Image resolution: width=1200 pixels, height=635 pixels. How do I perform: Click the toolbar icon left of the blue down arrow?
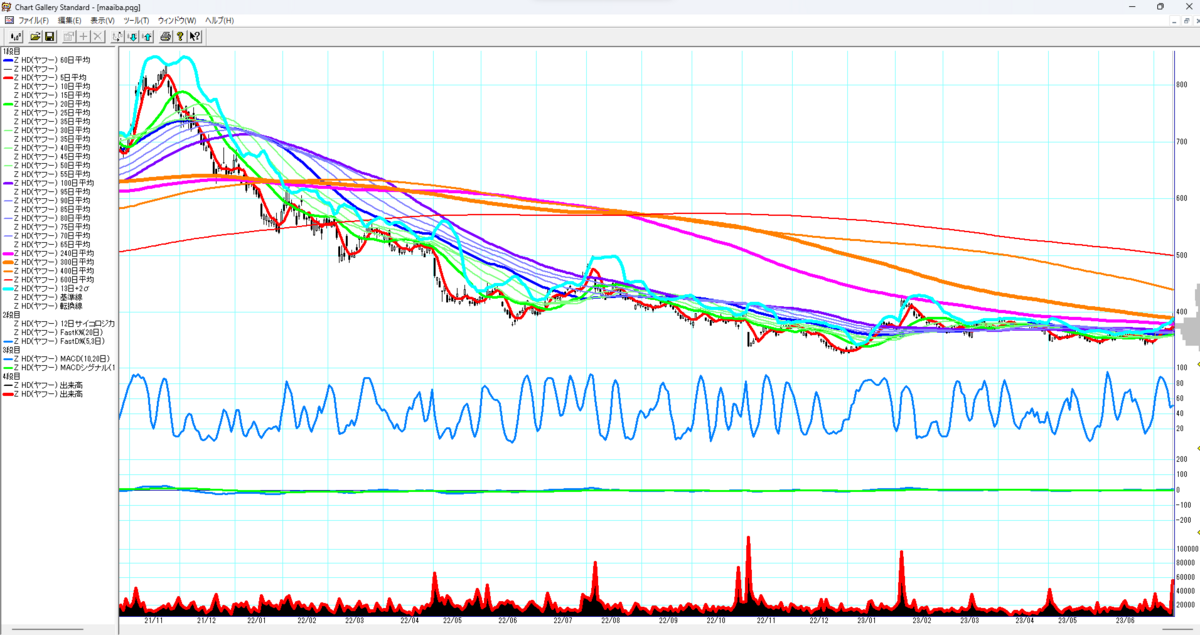[118, 36]
